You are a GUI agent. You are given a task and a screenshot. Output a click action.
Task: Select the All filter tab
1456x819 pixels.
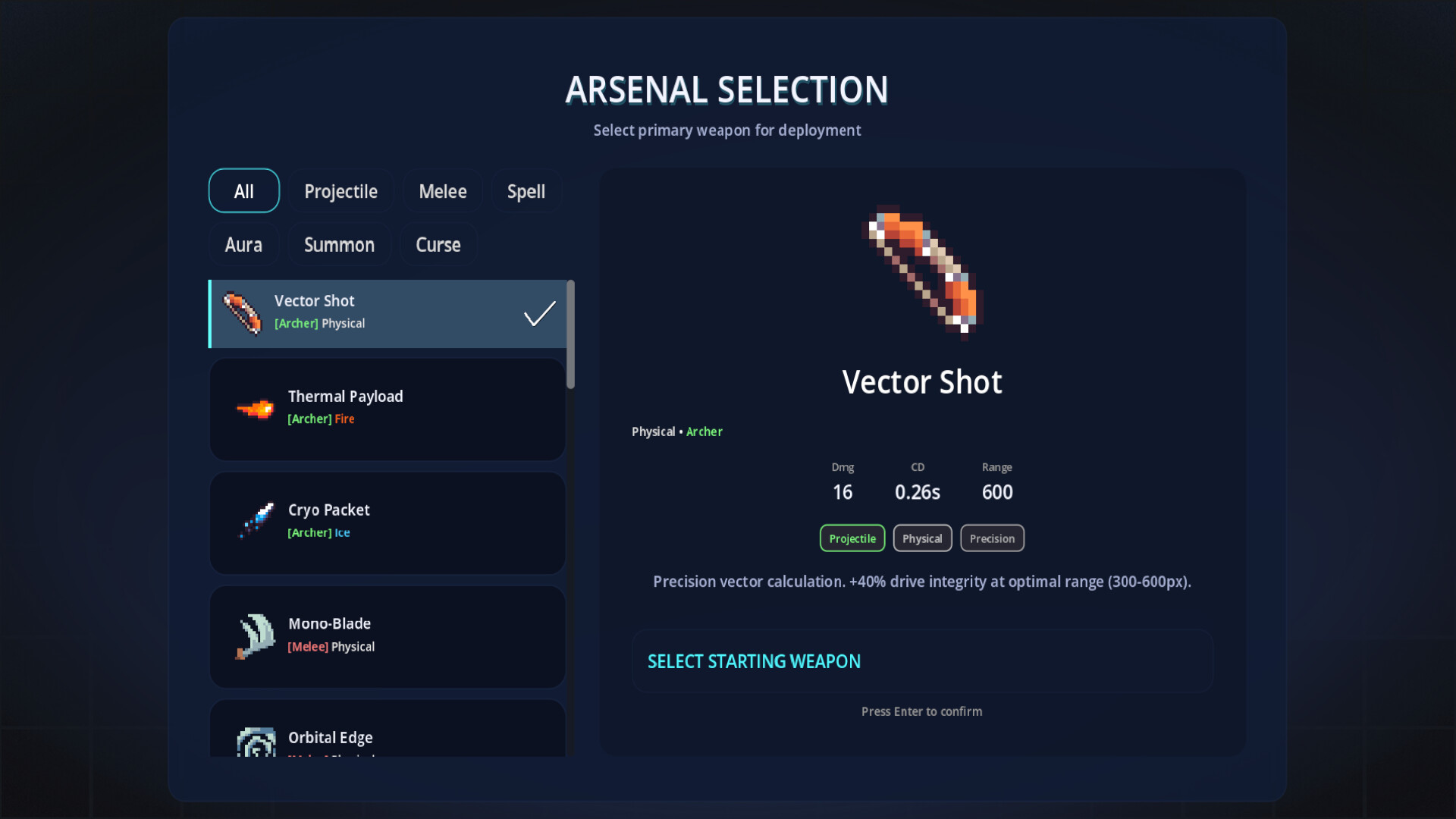[243, 191]
